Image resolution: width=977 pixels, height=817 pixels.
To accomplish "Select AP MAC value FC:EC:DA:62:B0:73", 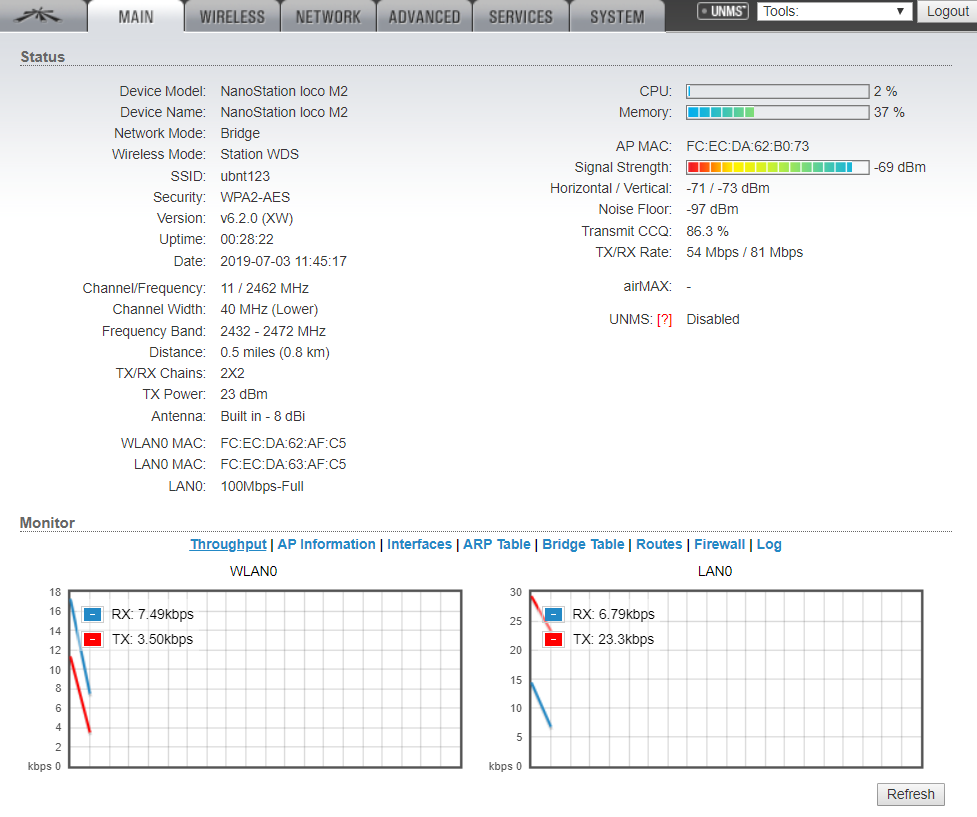I will click(748, 146).
